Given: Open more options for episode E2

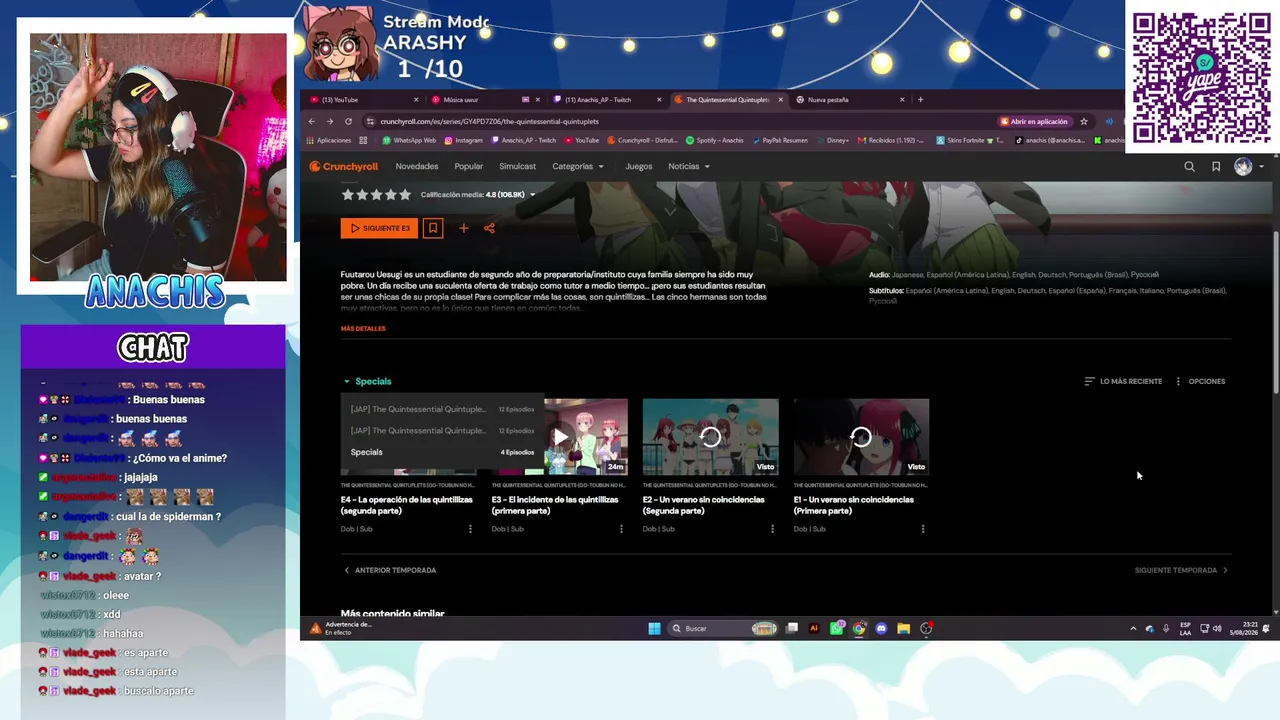Looking at the screenshot, I should click(x=772, y=529).
